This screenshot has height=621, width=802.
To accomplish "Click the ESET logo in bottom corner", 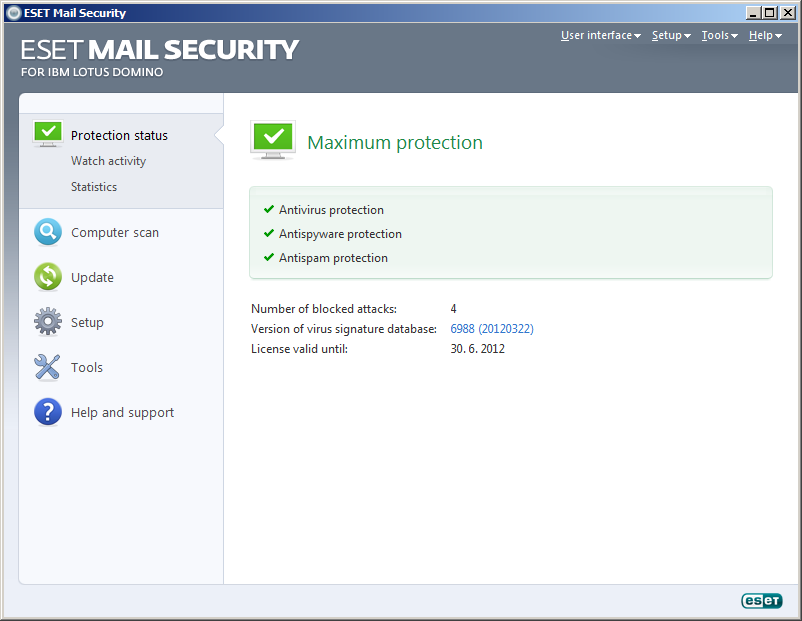I will pos(762,600).
